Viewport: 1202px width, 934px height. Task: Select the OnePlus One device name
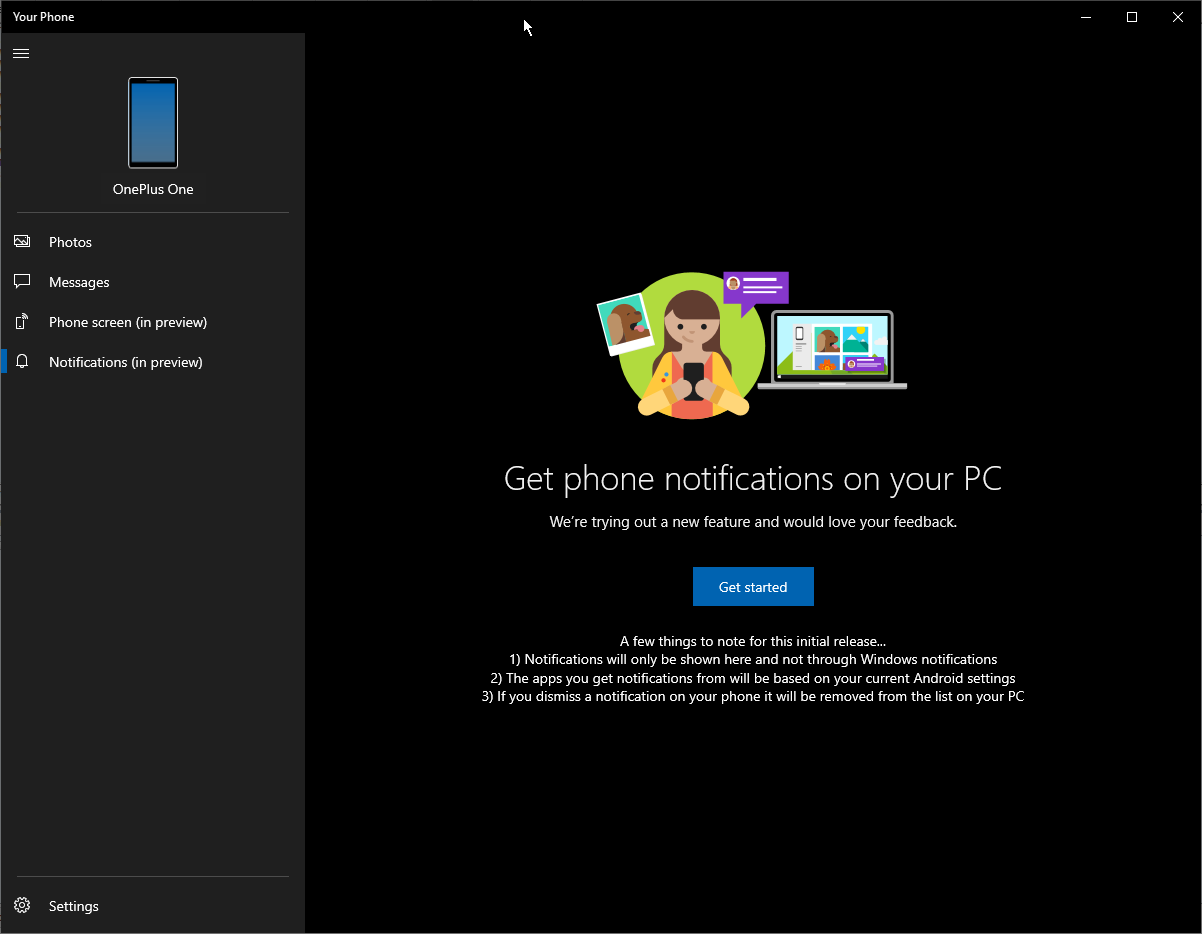(x=153, y=189)
